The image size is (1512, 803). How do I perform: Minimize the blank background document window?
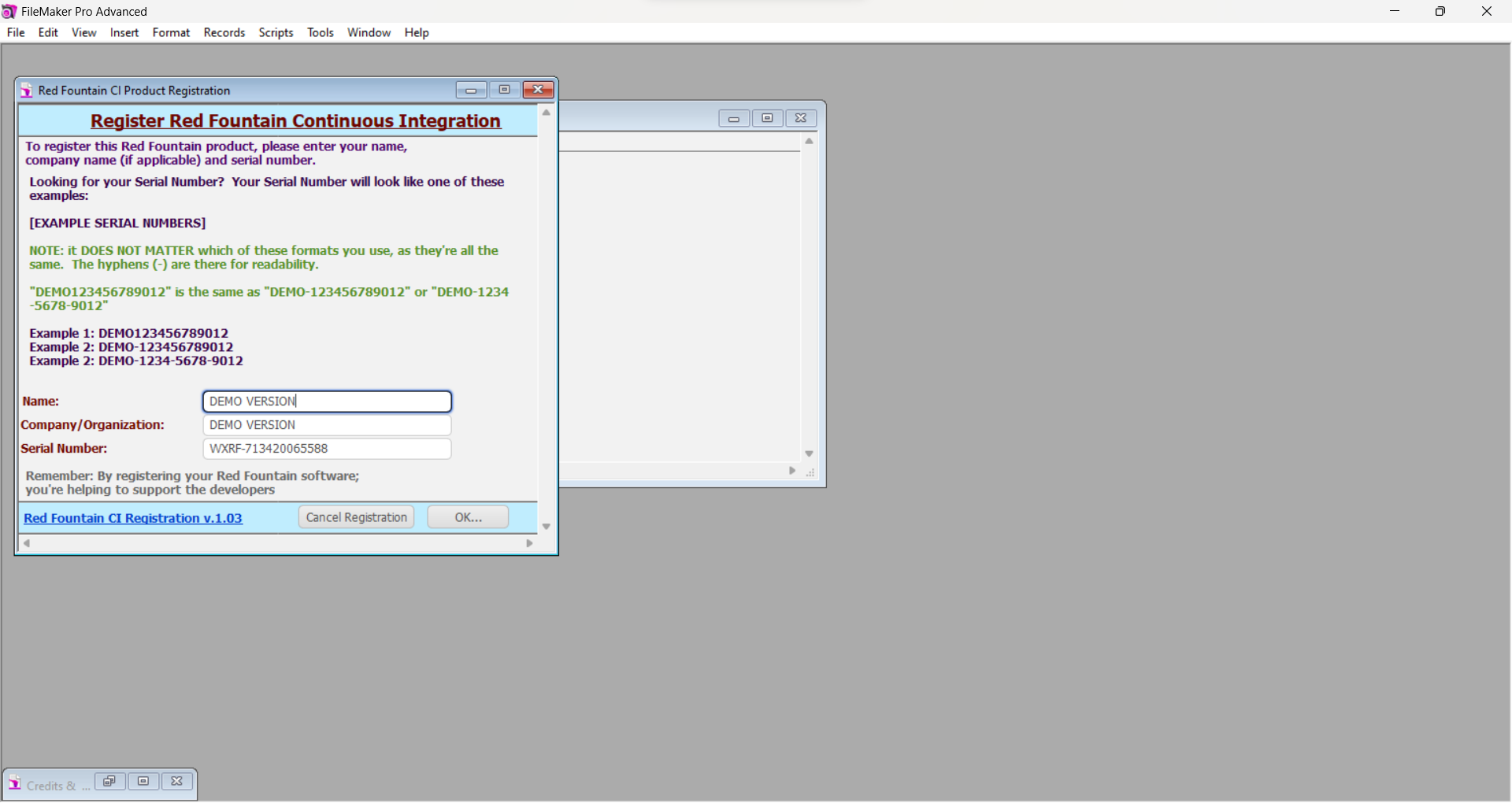point(734,119)
